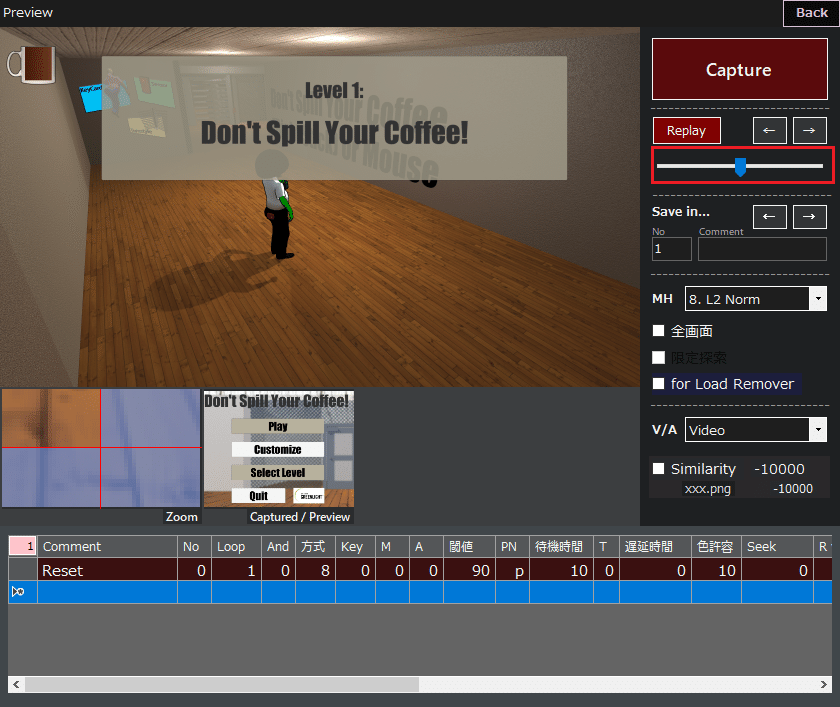Click the 8 cell under 方式
Image resolution: width=840 pixels, height=707 pixels.
click(316, 570)
